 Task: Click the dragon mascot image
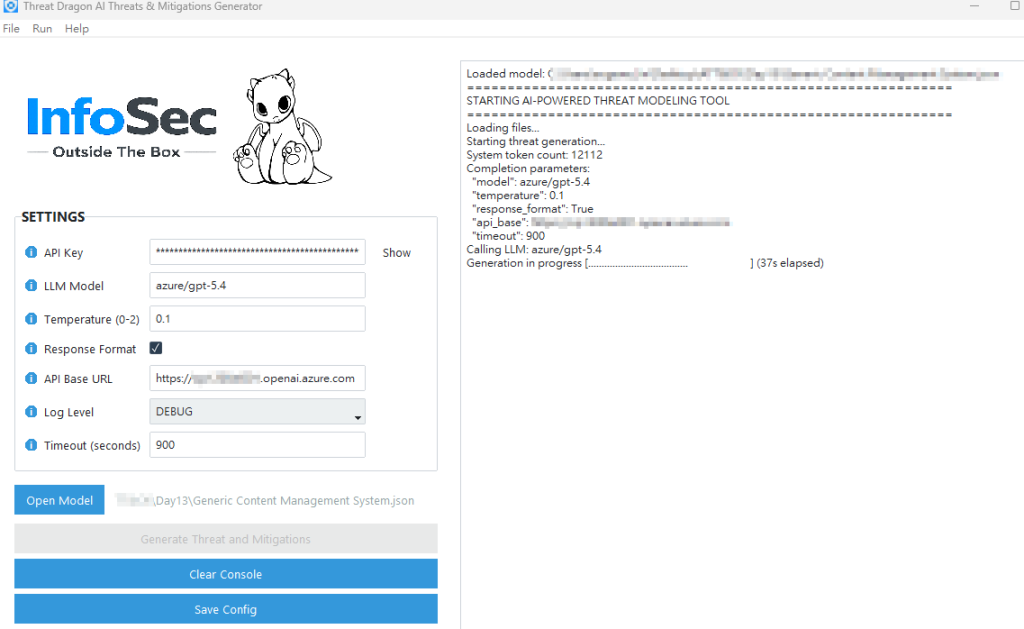[282, 127]
